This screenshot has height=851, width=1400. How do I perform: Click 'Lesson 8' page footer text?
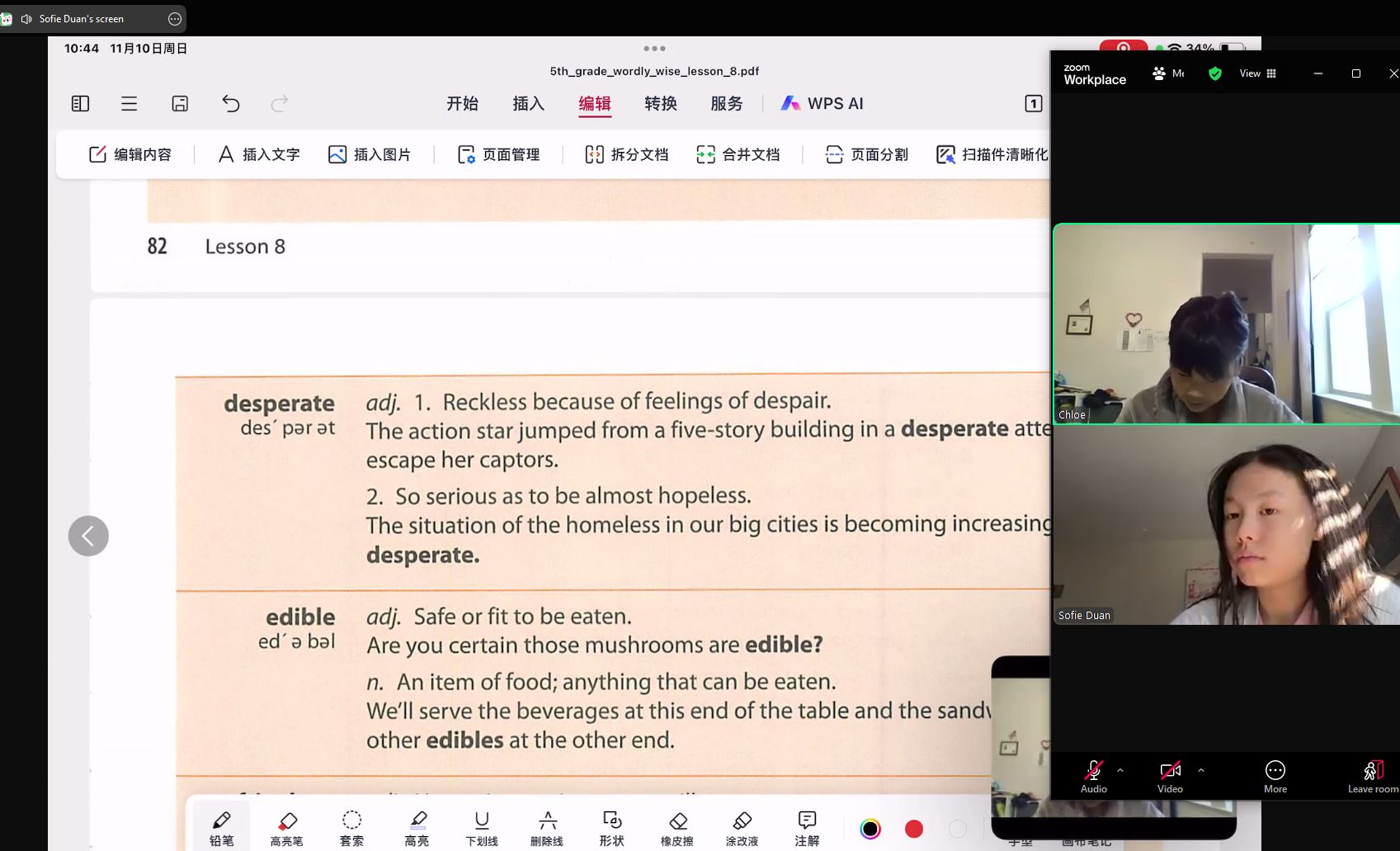tap(245, 247)
